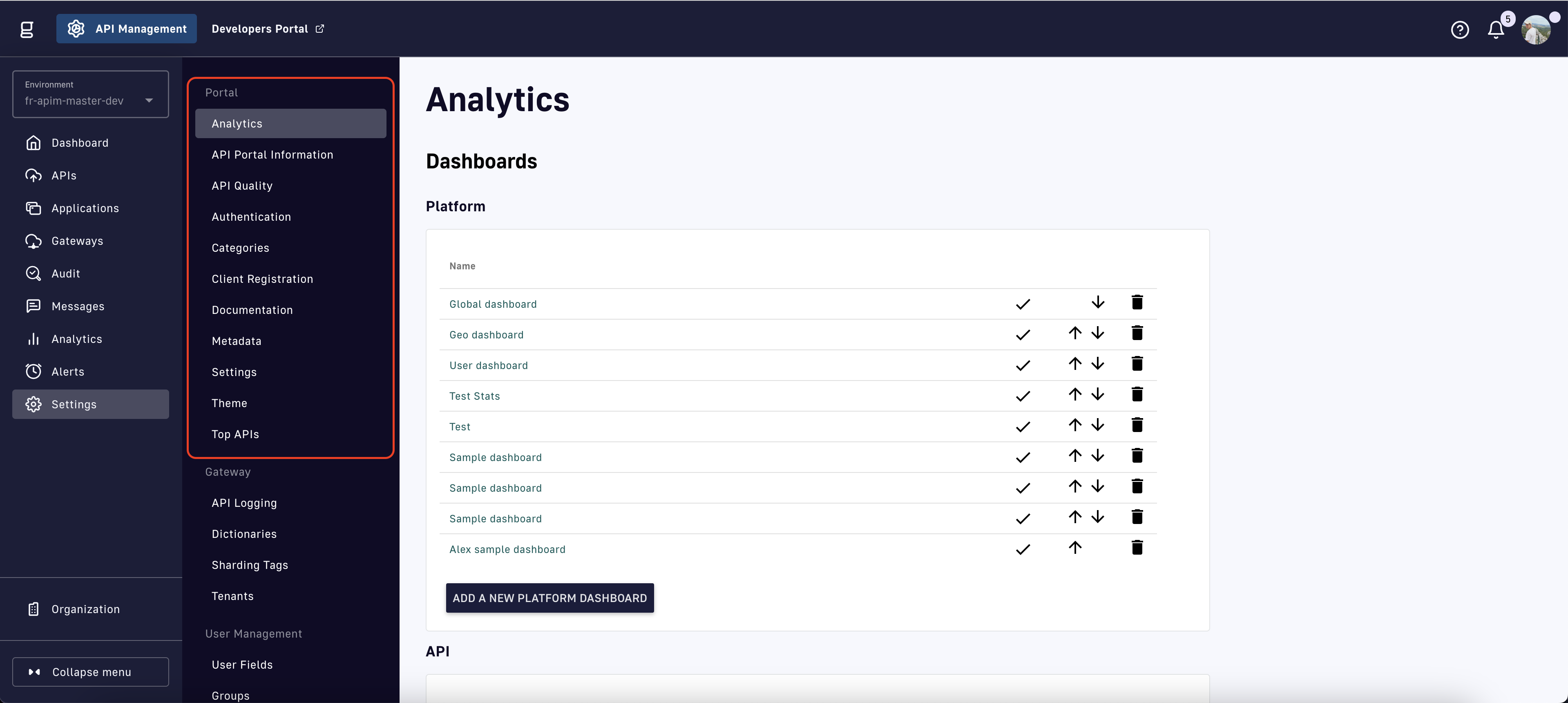
Task: Select API Management top navigation button
Action: pyautogui.click(x=127, y=29)
